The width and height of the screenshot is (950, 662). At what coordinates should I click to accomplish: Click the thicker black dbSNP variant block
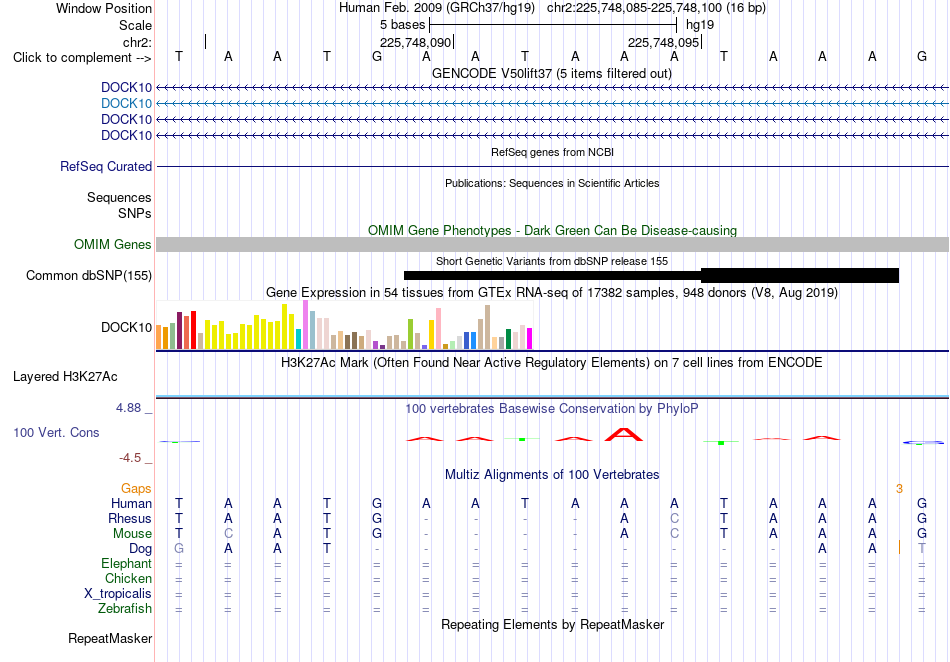[800, 276]
